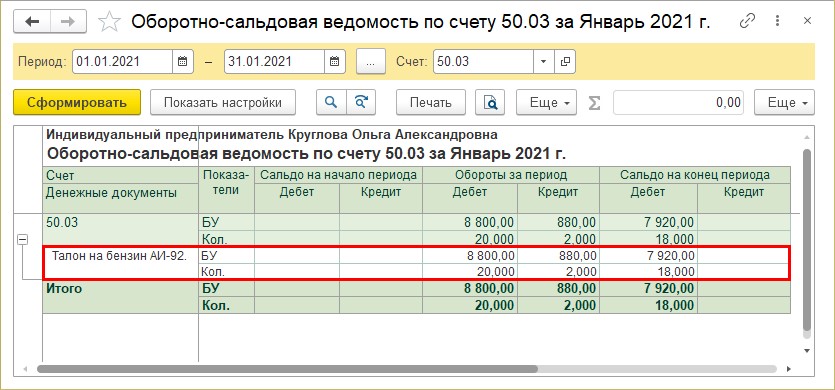This screenshot has height=390, width=835.
Task: Click the vertical scrollbar thumb
Action: pos(806,240)
